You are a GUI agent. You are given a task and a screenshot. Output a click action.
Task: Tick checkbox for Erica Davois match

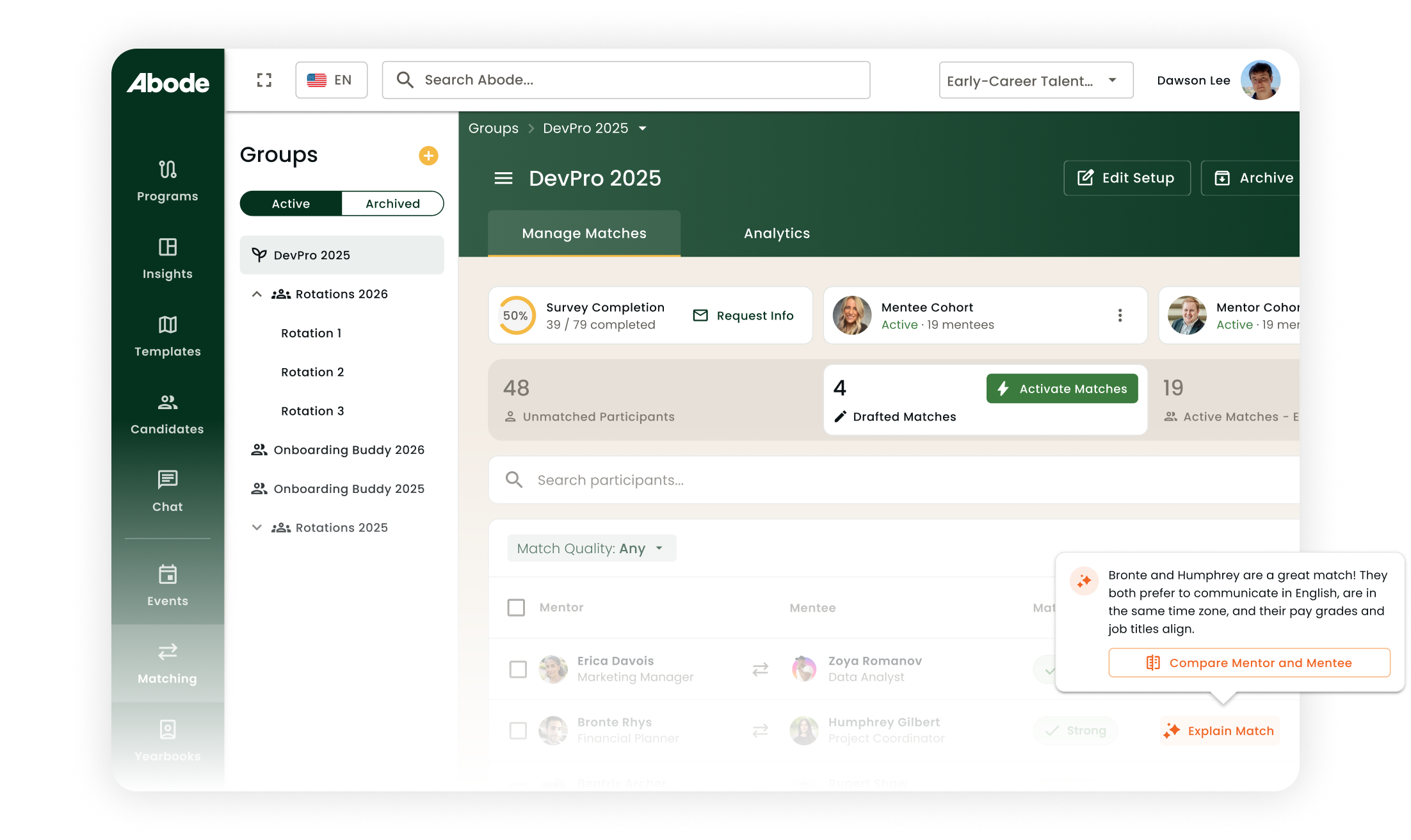click(x=518, y=669)
